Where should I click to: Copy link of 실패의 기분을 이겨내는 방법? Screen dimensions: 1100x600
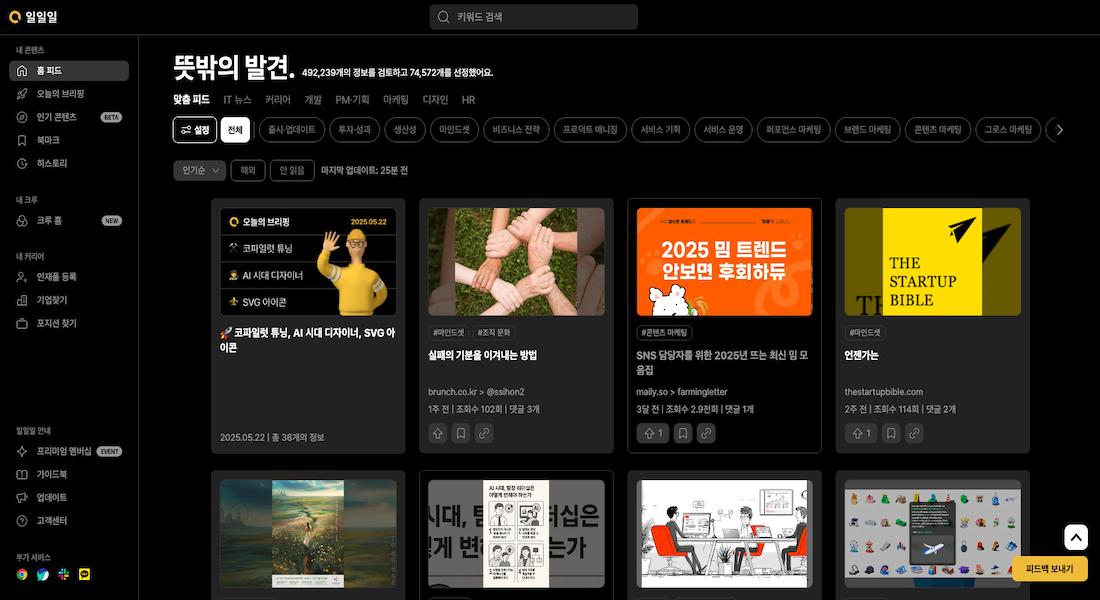[x=484, y=434]
